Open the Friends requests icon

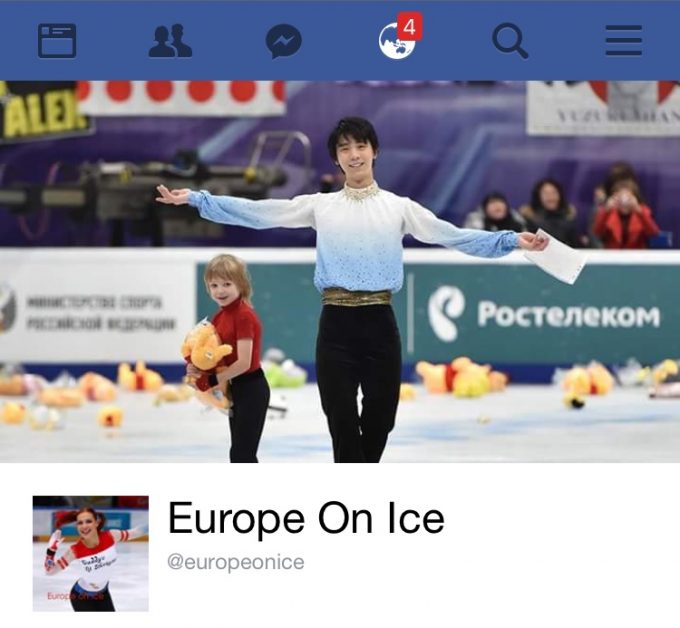pos(170,41)
